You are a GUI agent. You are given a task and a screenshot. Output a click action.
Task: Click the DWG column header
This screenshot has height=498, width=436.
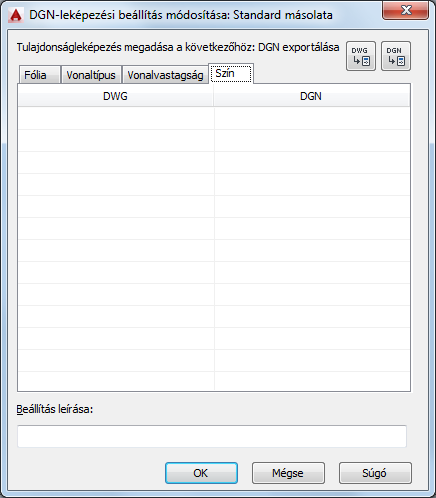pyautogui.click(x=115, y=96)
